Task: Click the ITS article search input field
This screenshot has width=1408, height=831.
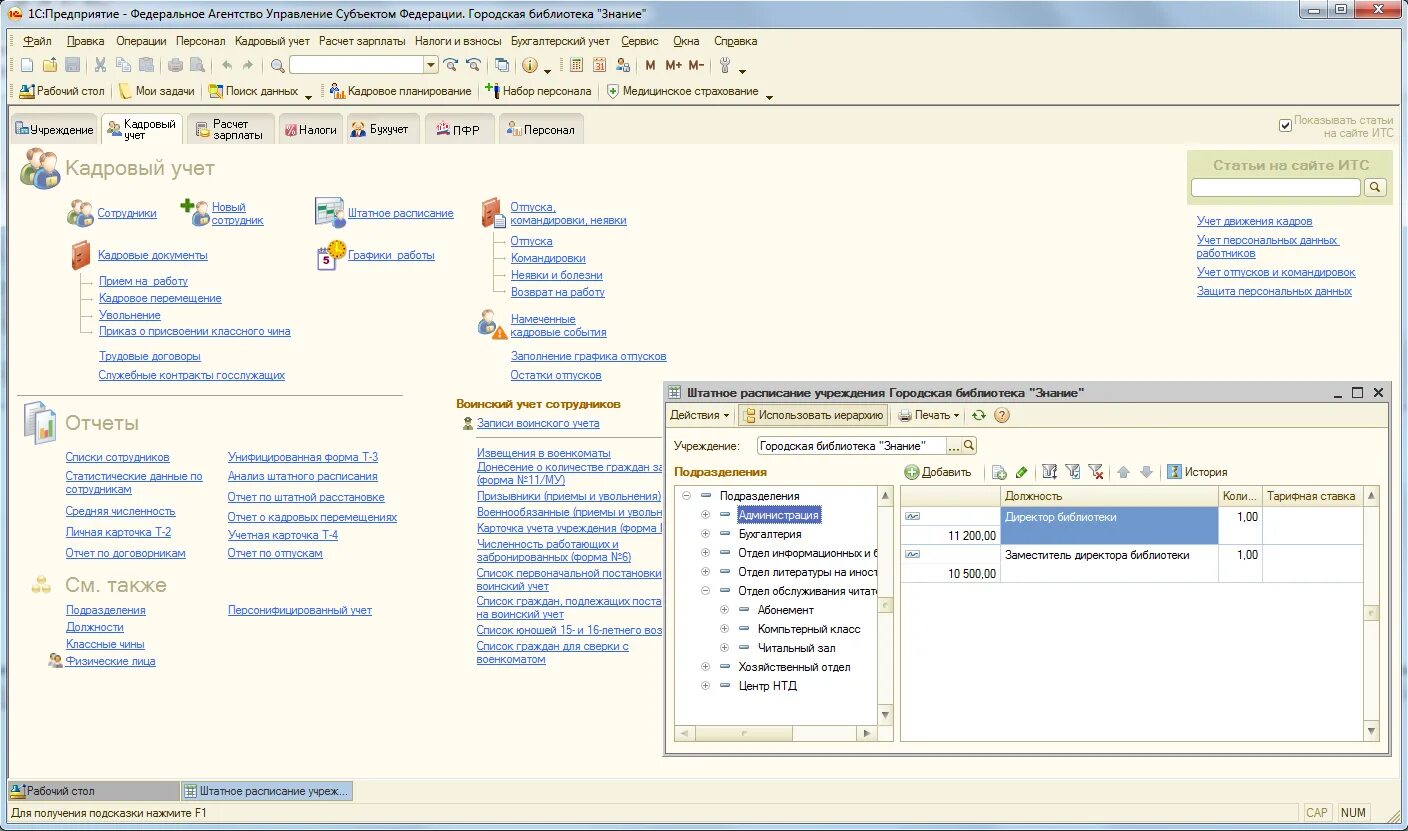Action: pyautogui.click(x=1276, y=187)
